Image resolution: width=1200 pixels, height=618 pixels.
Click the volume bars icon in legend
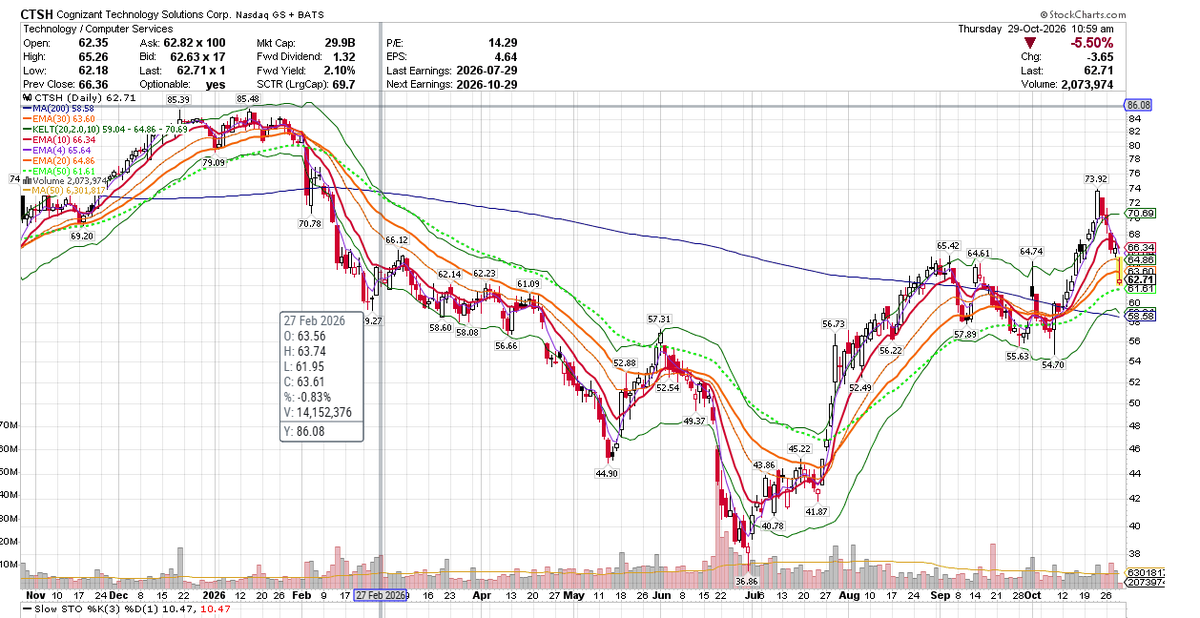coord(25,180)
